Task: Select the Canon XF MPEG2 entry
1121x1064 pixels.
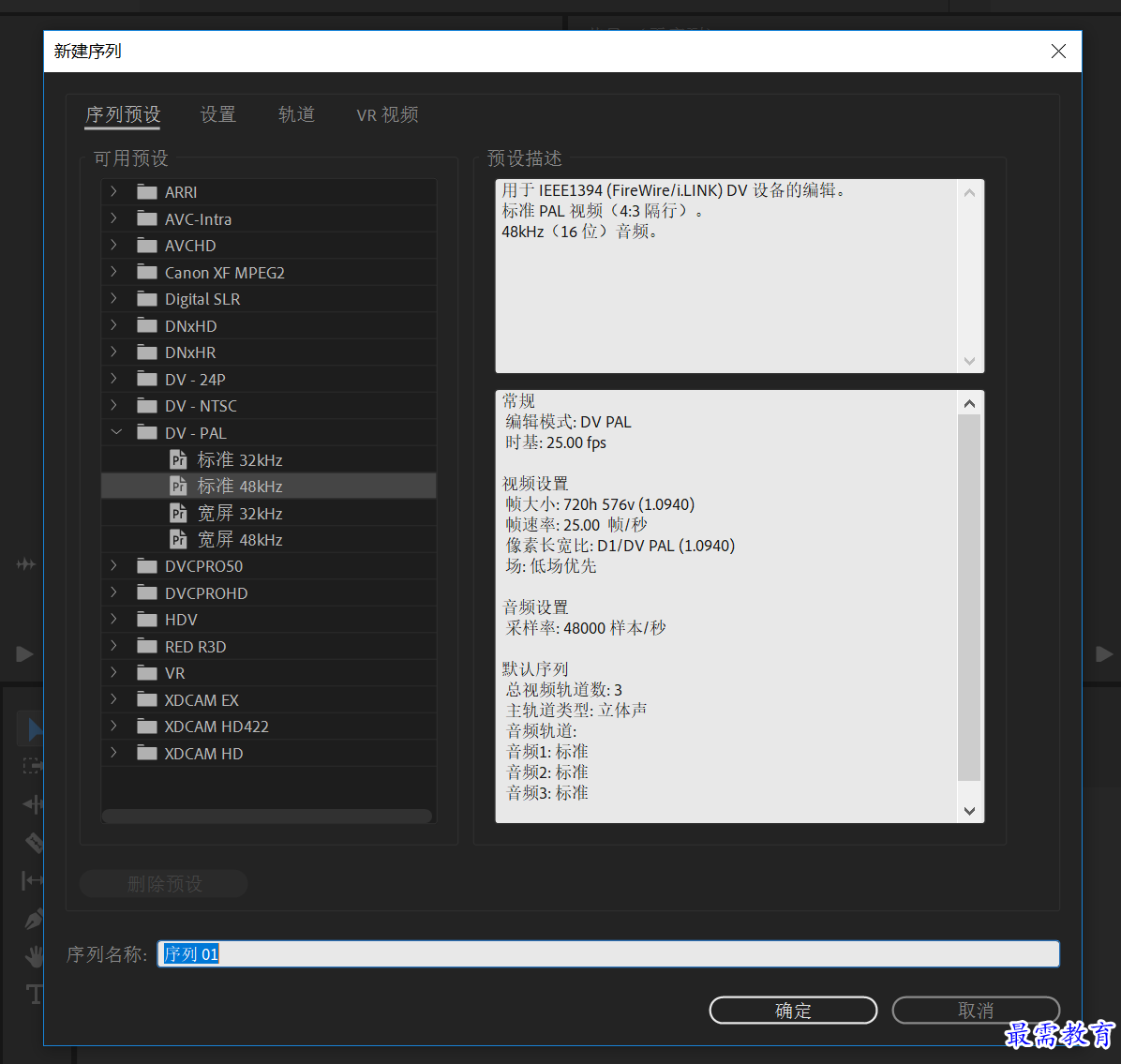Action: click(x=269, y=272)
